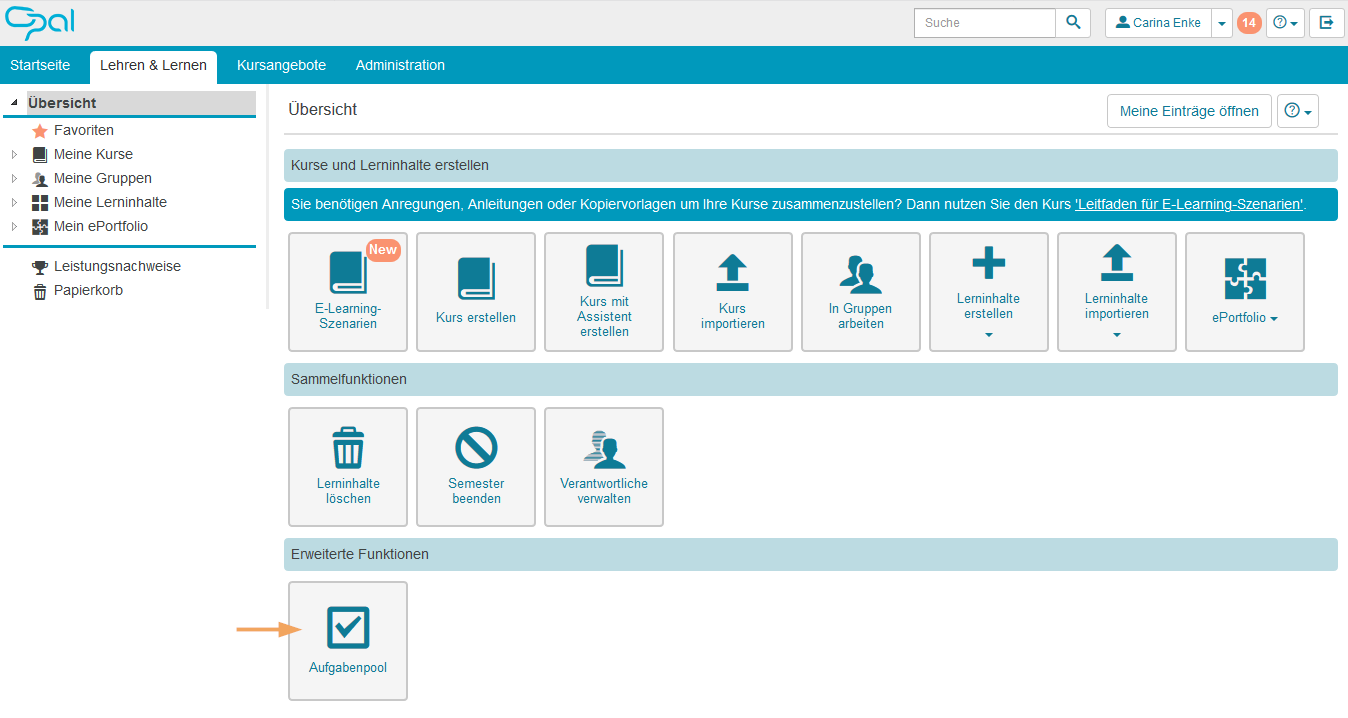
Task: Switch to the Administration tab
Action: 400,65
